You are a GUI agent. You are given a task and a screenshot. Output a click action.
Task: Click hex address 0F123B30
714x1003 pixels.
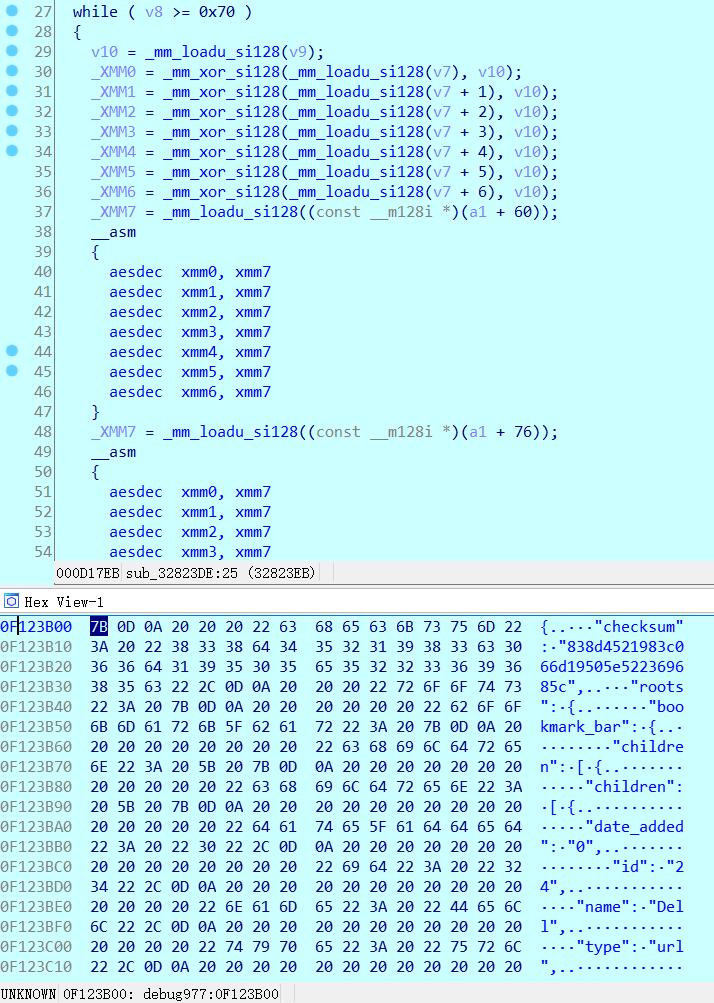pos(36,686)
